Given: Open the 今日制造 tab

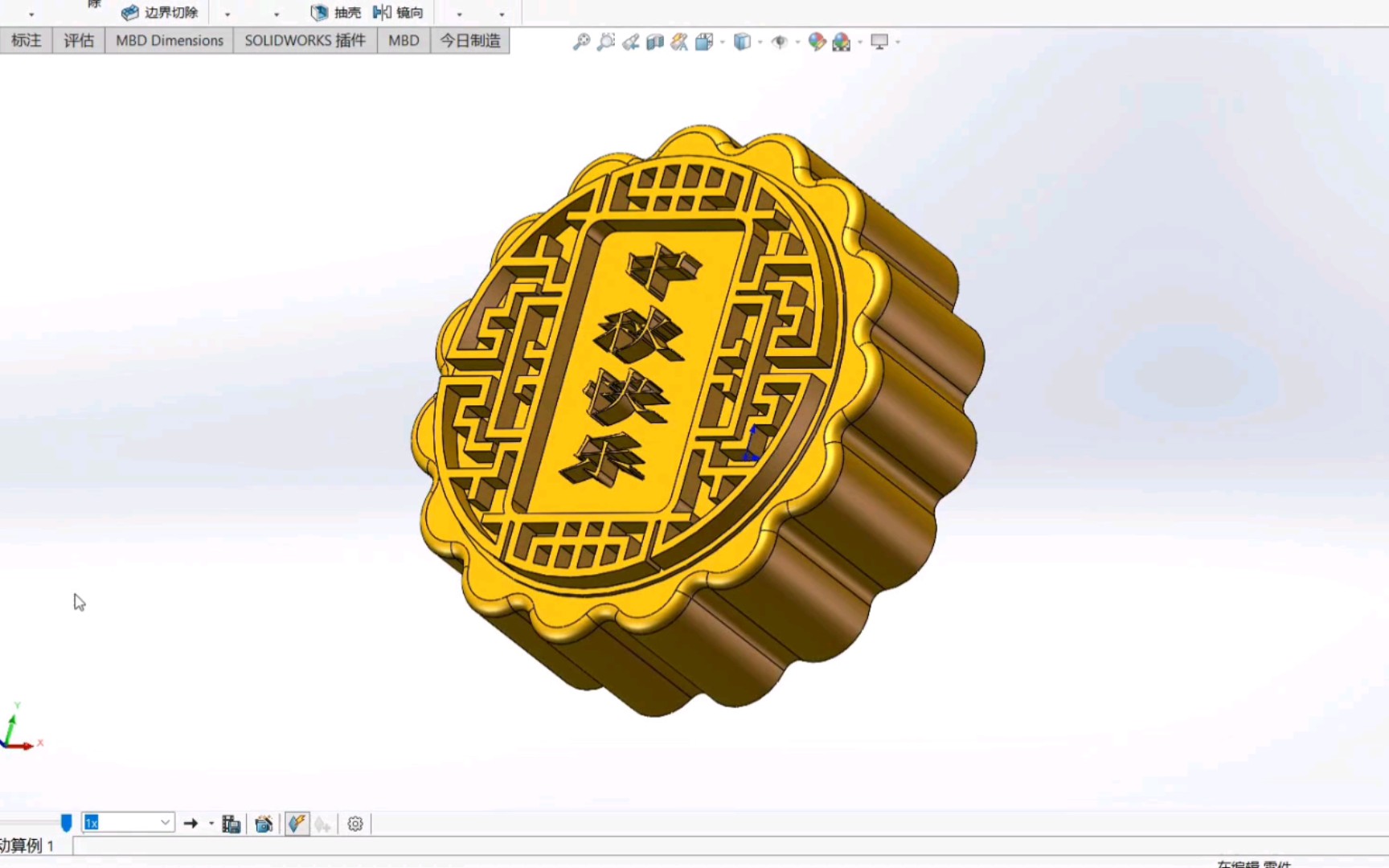Looking at the screenshot, I should 470,40.
